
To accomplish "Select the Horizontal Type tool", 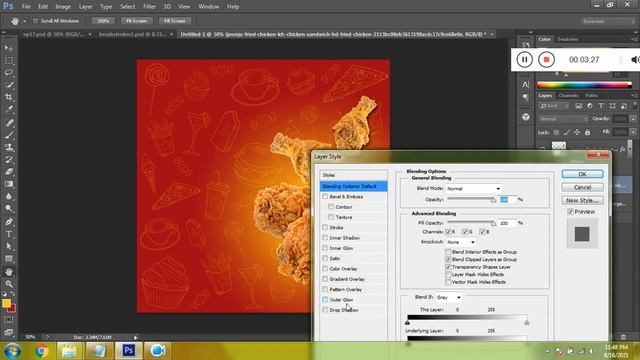I will 9,234.
